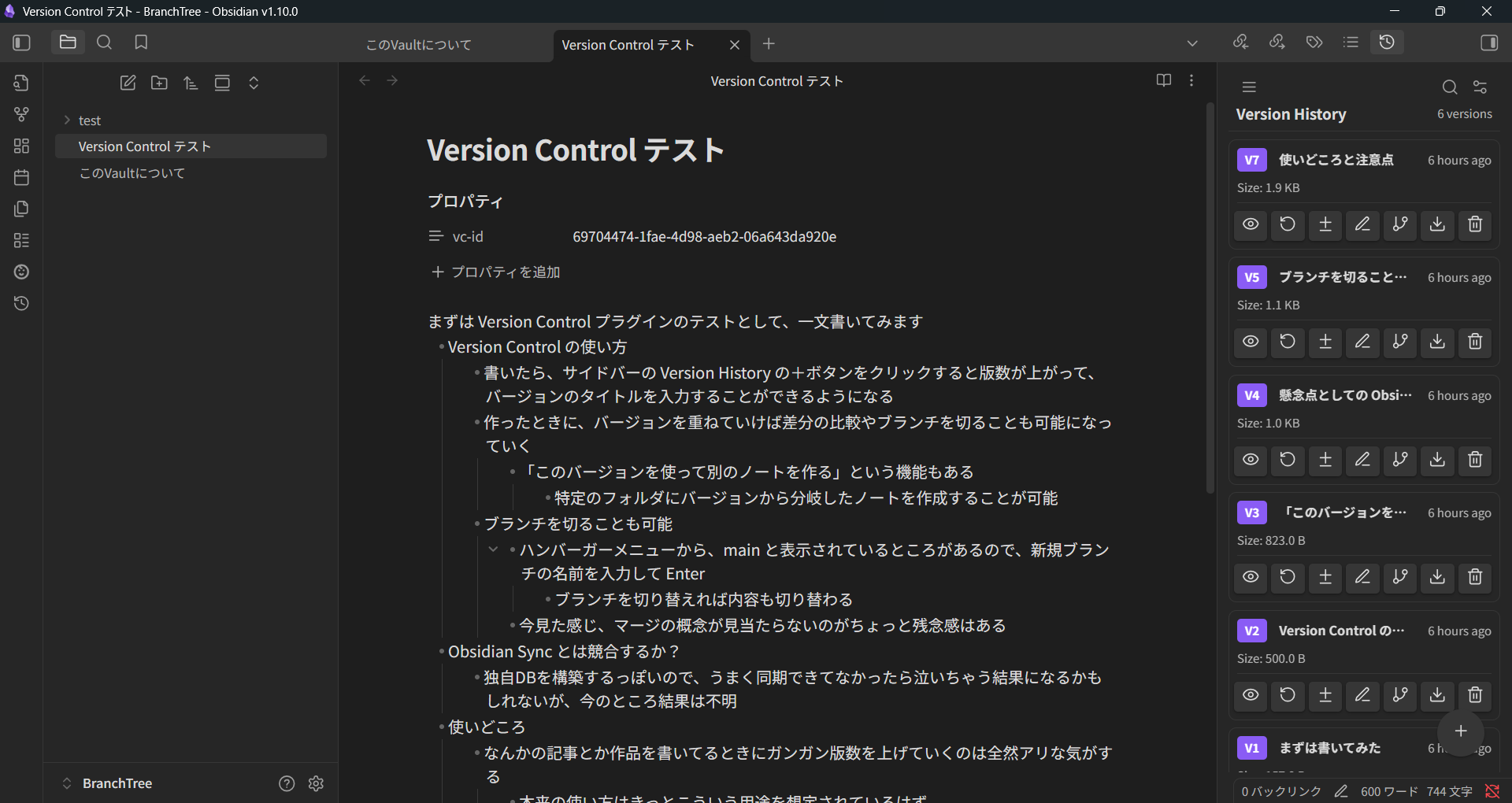This screenshot has height=803, width=1512.
Task: Open the bookmarks pane
Action: [141, 43]
